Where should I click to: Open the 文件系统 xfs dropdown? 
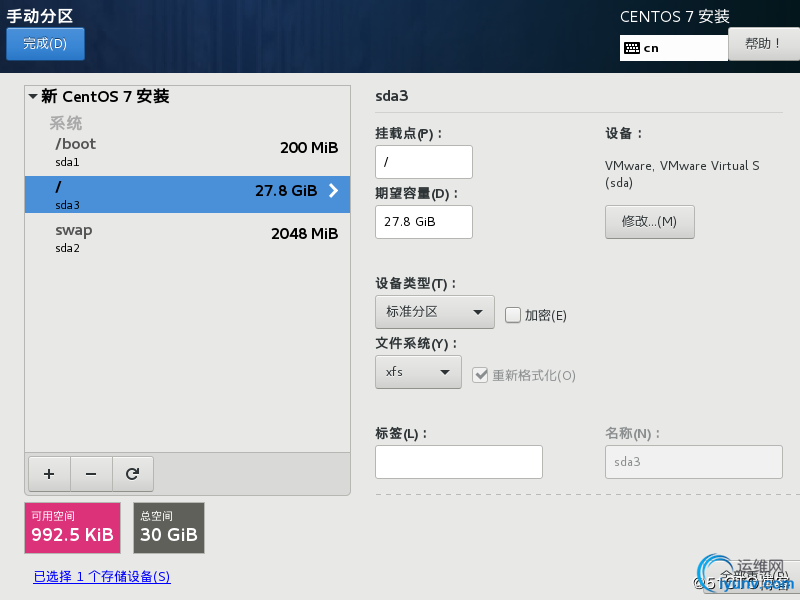[418, 372]
